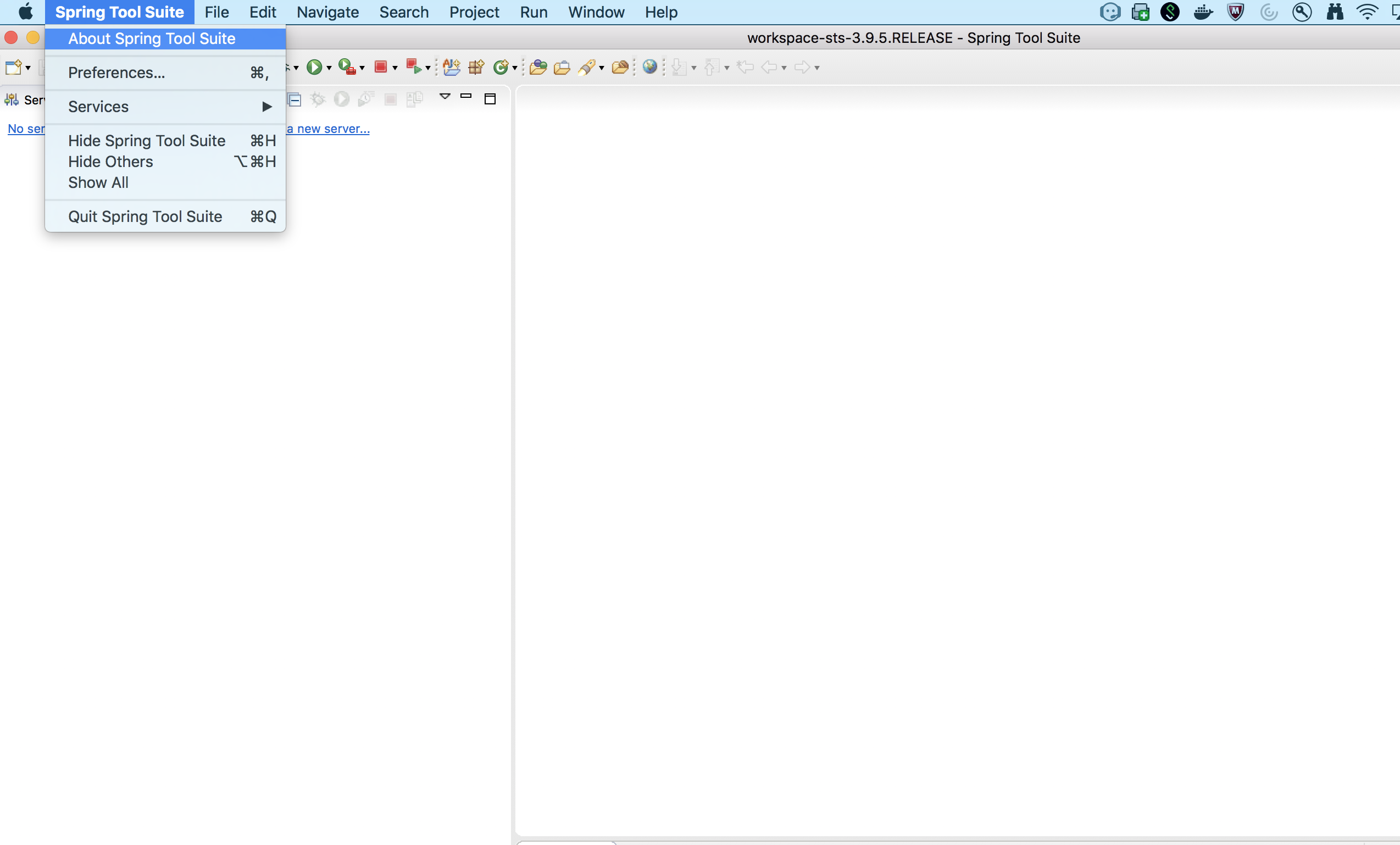
Task: Expand the Run button dropdown arrow
Action: (329, 68)
